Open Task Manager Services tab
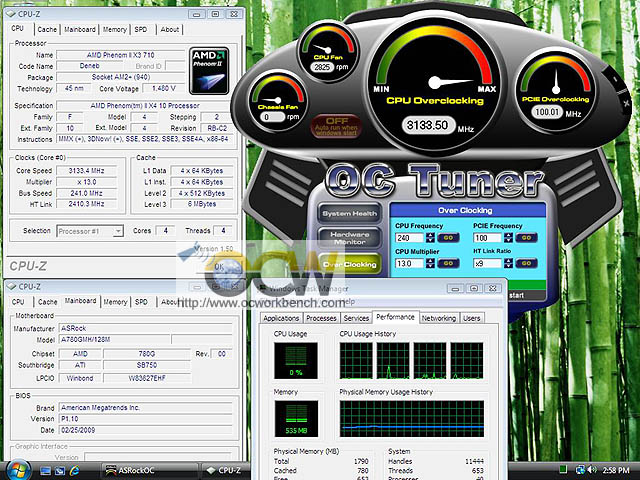The image size is (640, 480). 356,318
